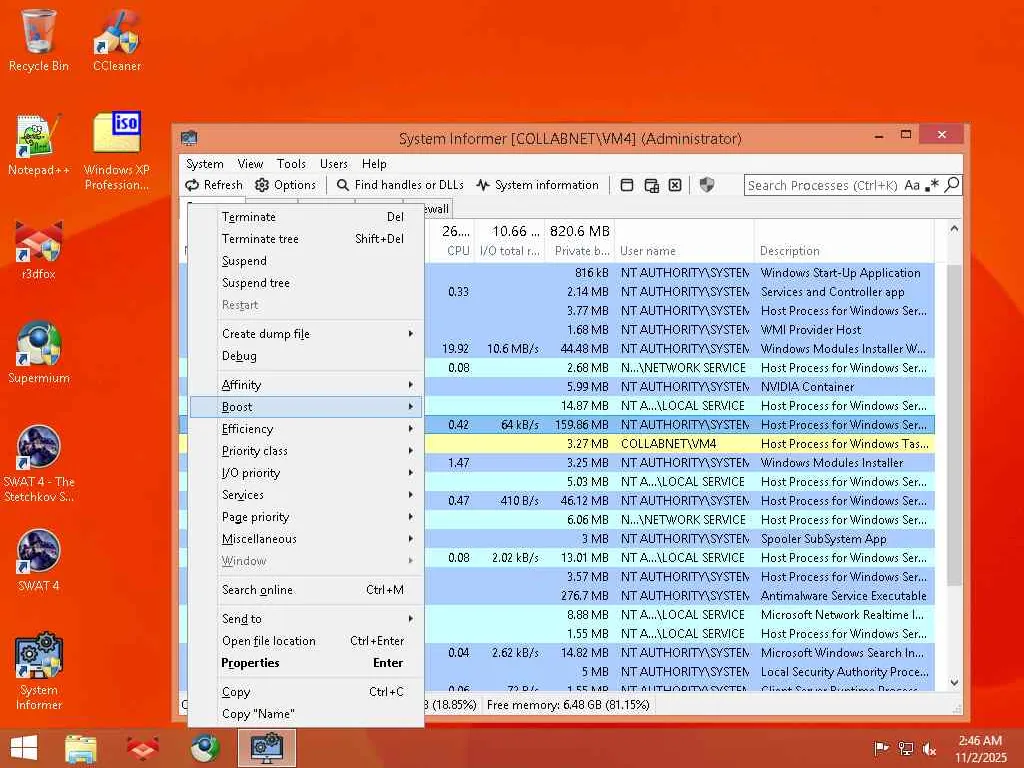Open the System menu
The height and width of the screenshot is (768, 1024).
click(x=204, y=164)
